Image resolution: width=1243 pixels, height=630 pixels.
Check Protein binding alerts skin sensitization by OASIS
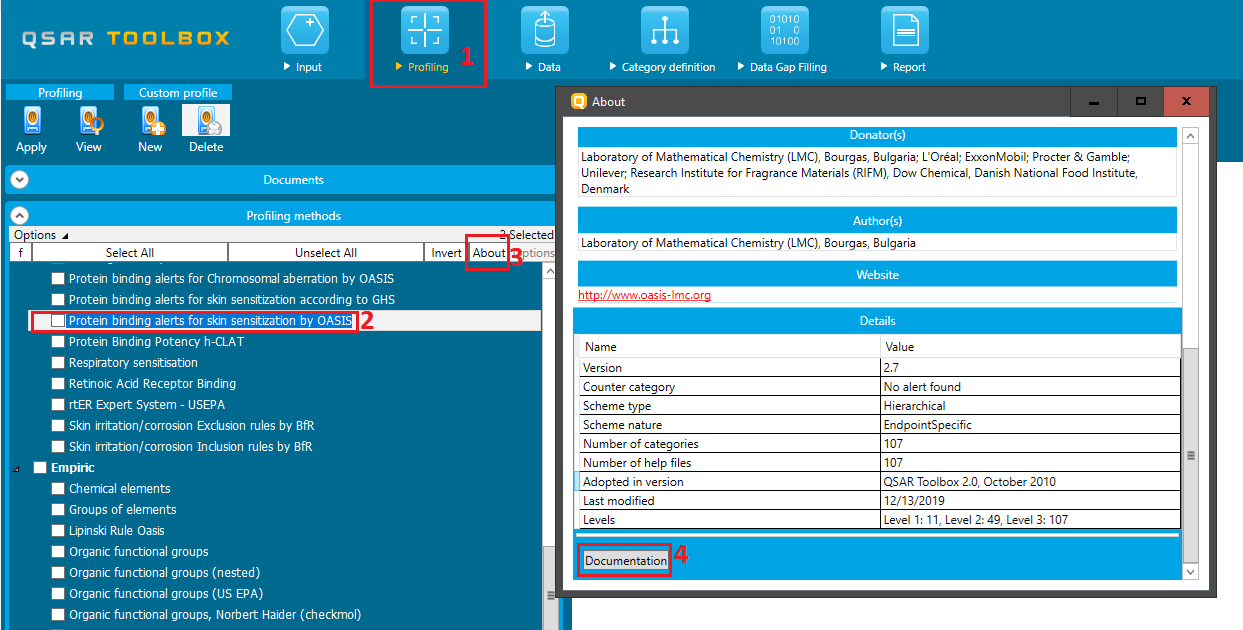click(59, 321)
